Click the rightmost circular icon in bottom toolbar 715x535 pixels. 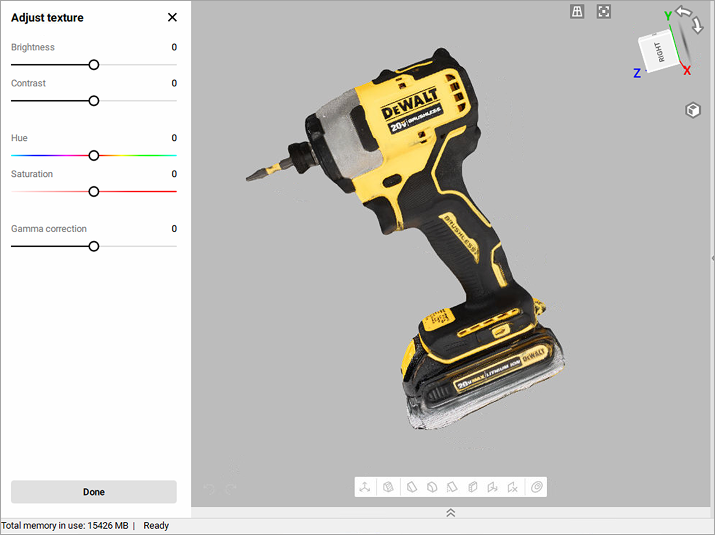[537, 487]
